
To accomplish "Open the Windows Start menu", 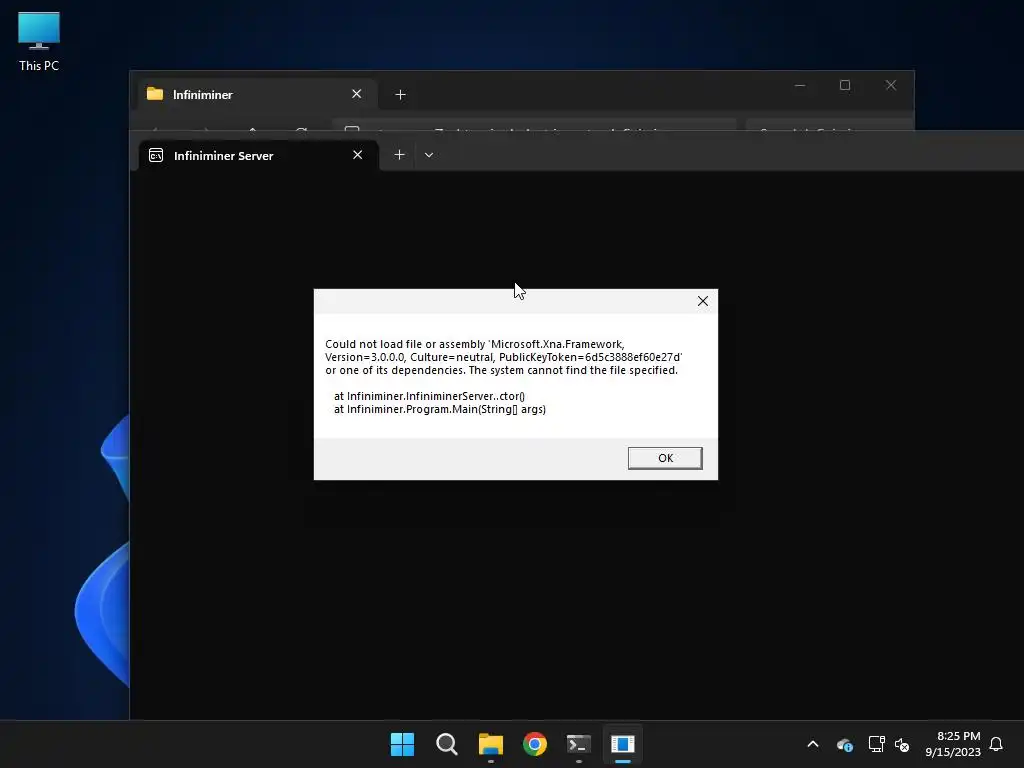I will tap(402, 744).
